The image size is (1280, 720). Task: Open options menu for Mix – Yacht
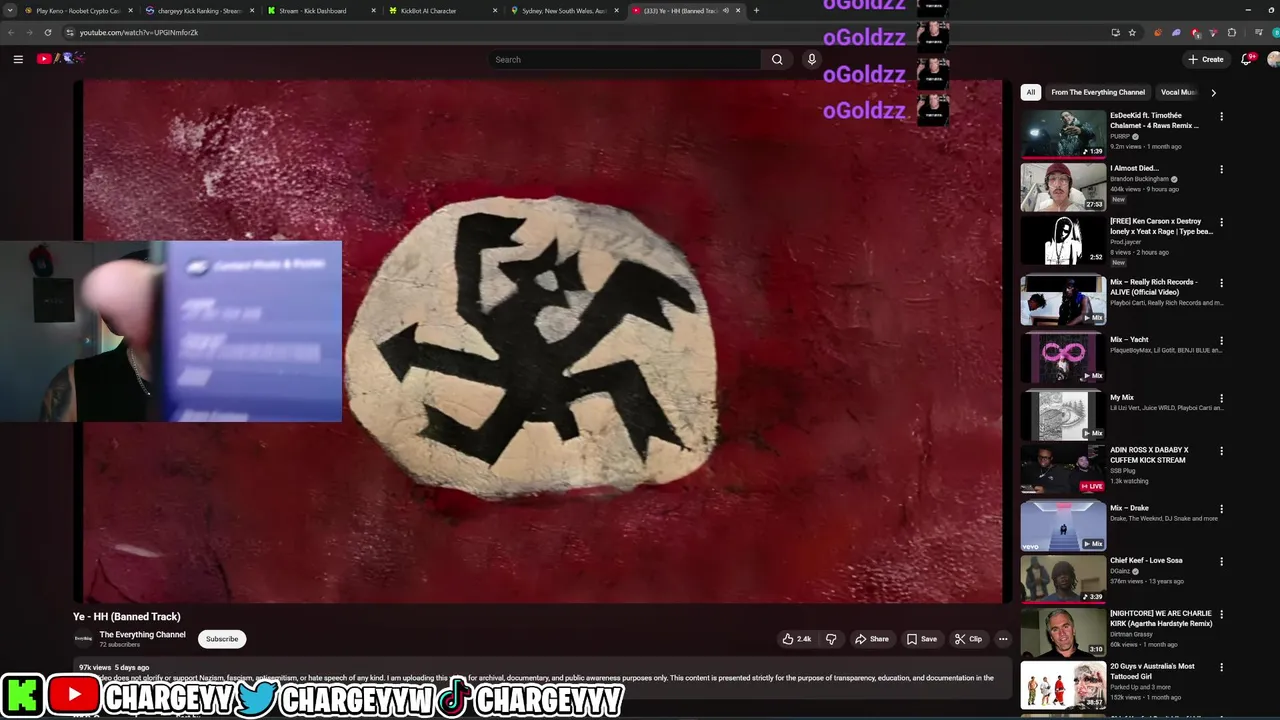coord(1221,340)
